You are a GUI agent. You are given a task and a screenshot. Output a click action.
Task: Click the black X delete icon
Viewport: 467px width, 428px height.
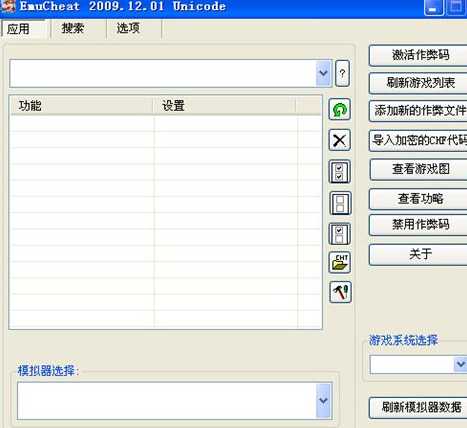(339, 140)
